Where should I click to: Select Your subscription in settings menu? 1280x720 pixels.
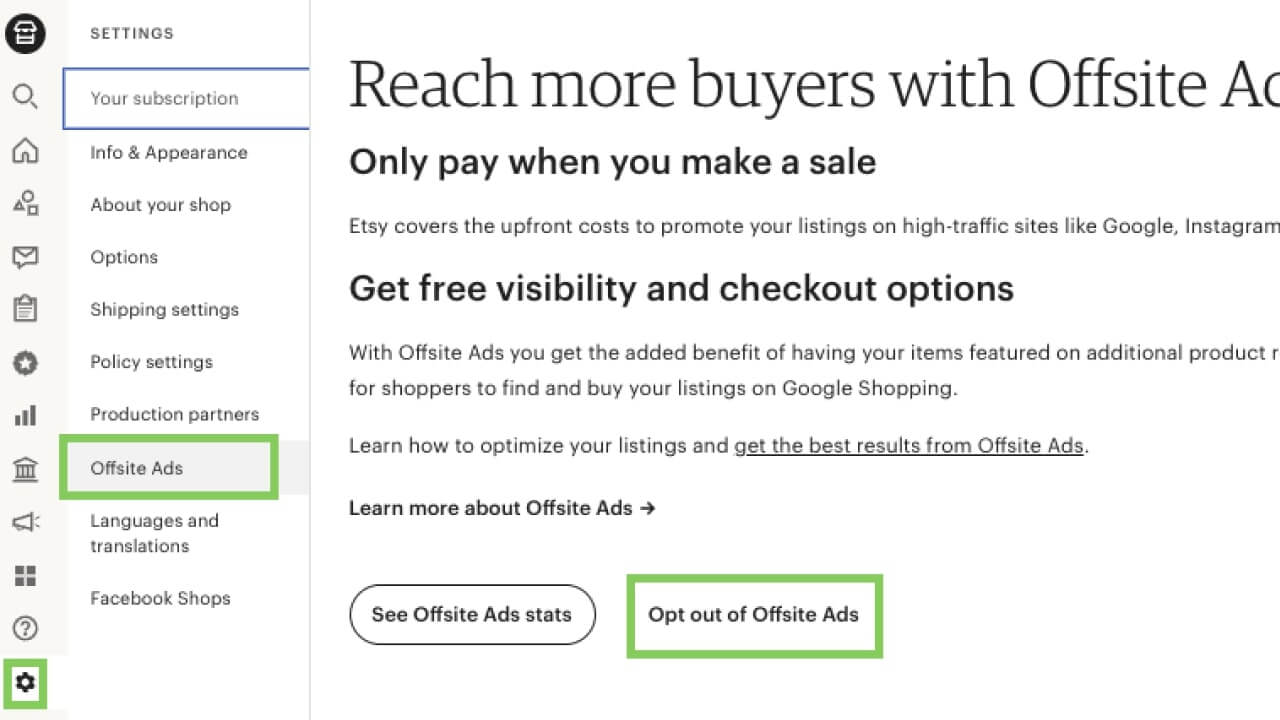coord(163,98)
